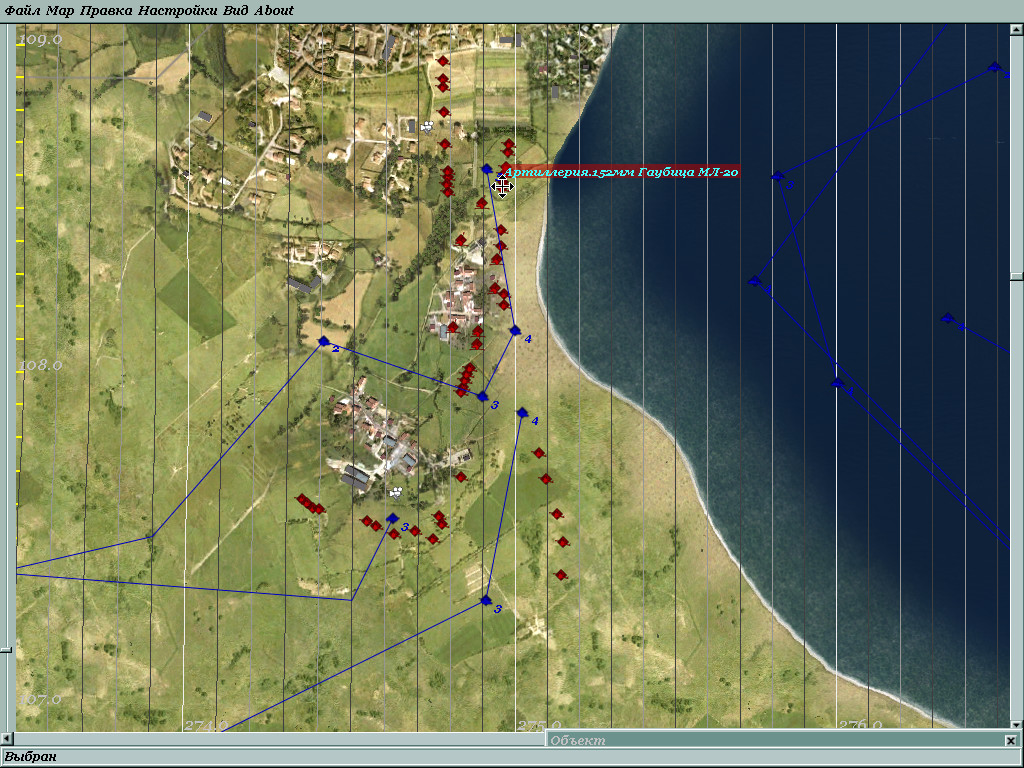
Task: Click the 108.0 grid coordinate label
Action: tap(40, 365)
